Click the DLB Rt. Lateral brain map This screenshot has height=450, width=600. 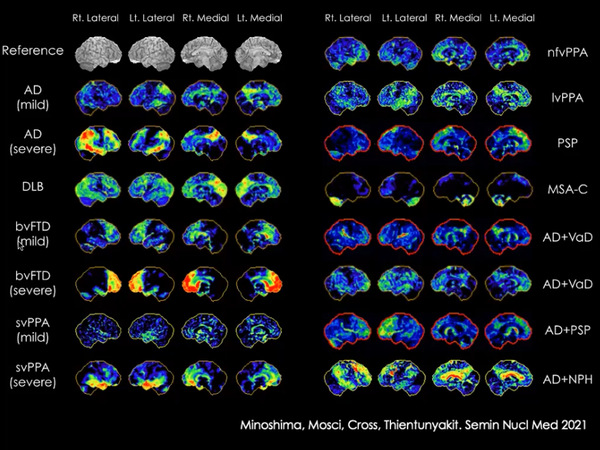[98, 189]
